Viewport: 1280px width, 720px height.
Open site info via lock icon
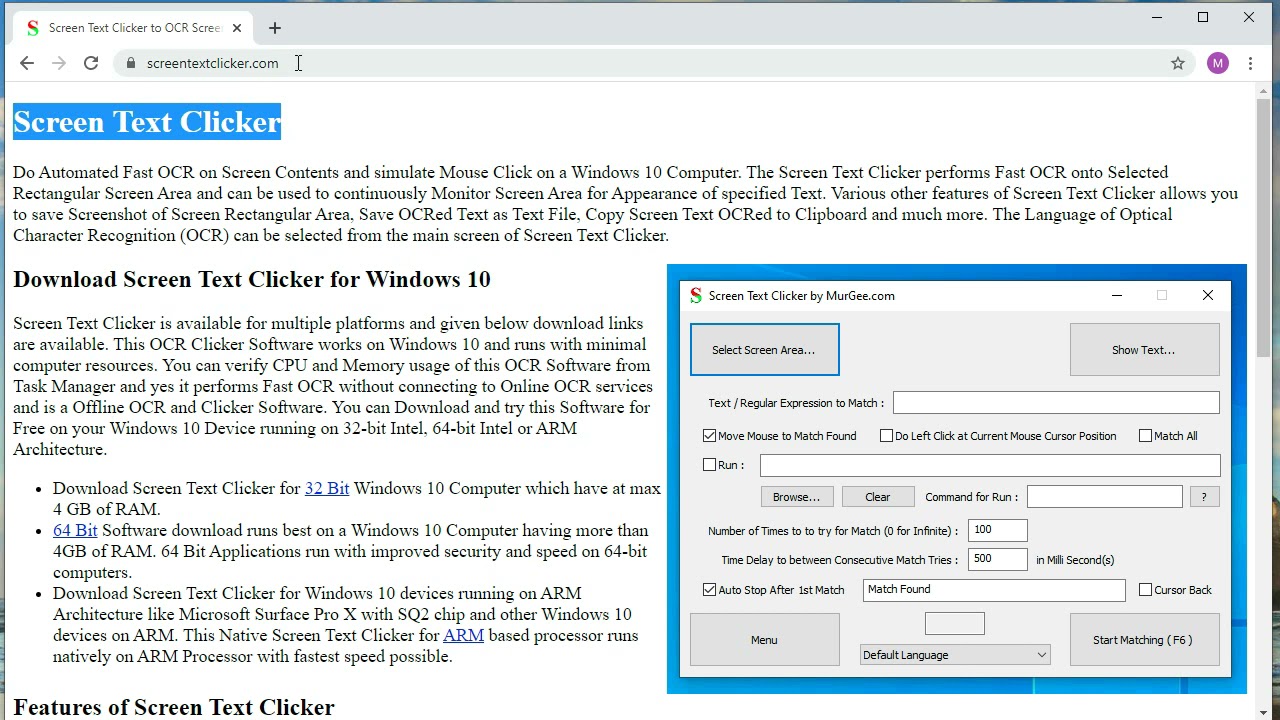click(130, 63)
